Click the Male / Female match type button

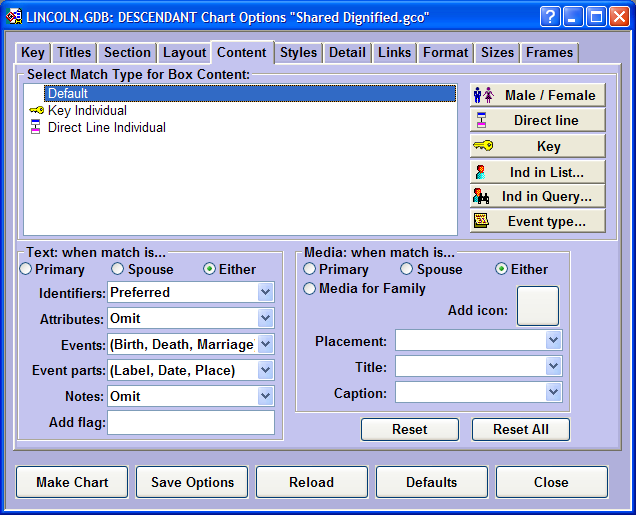click(537, 95)
